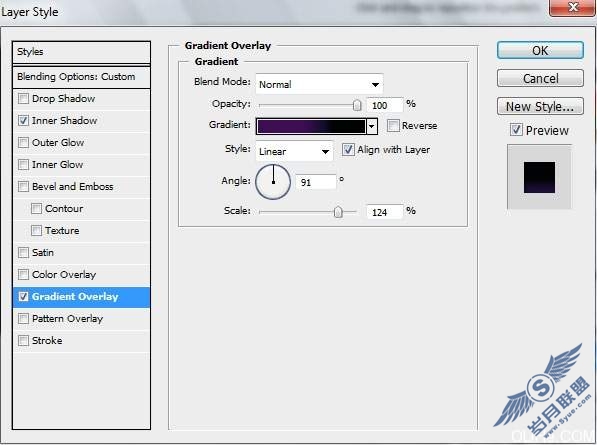The height and width of the screenshot is (445, 597).
Task: Click the Scale value field
Action: click(x=385, y=212)
